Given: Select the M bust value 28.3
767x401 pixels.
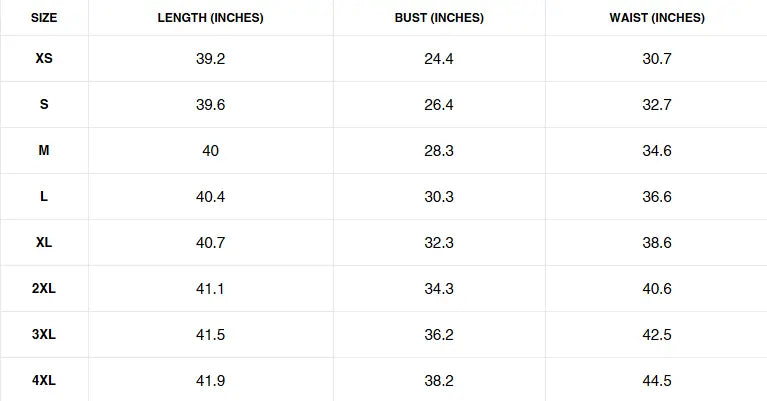Looking at the screenshot, I should [439, 151].
